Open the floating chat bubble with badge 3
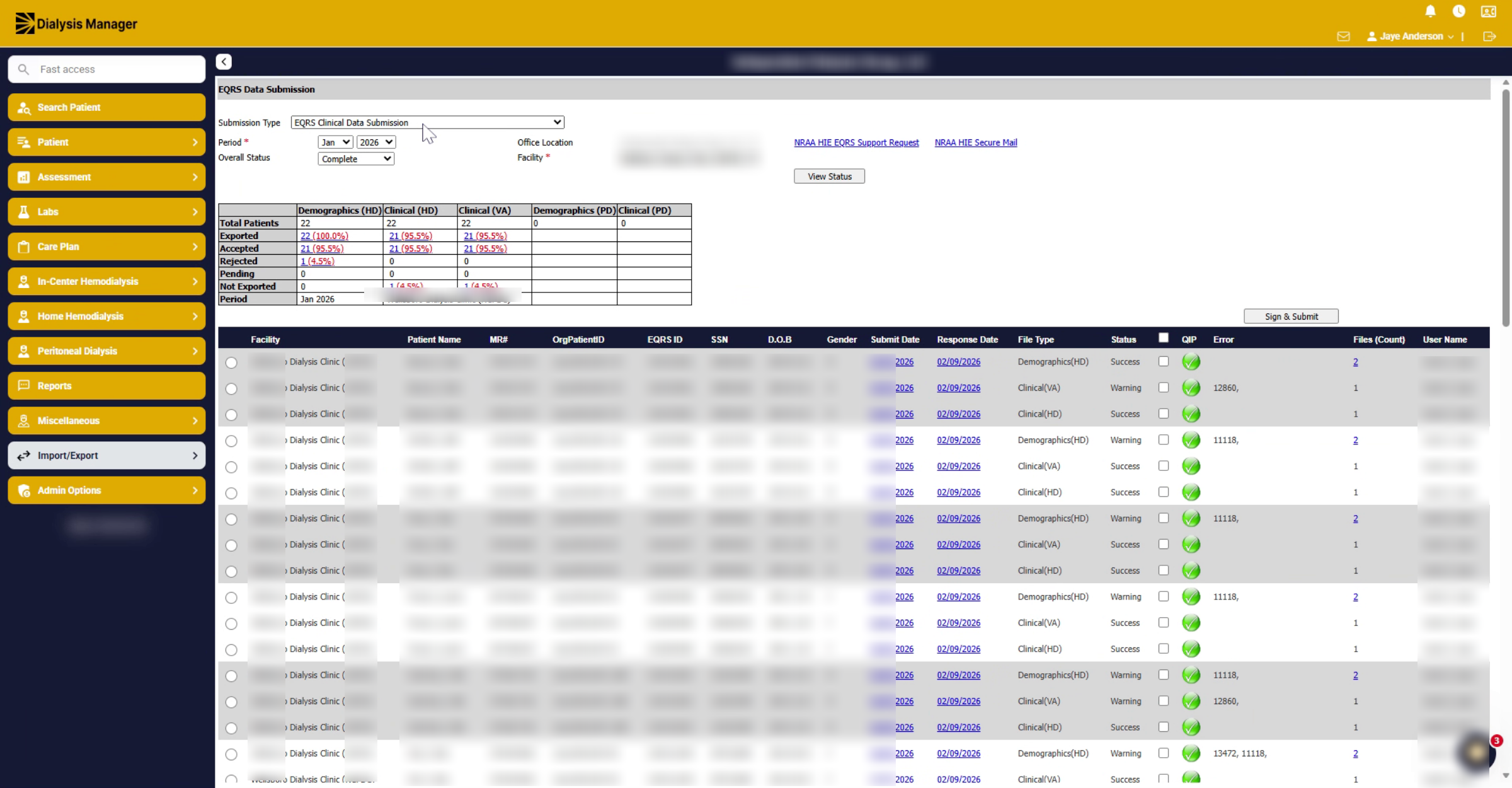Viewport: 1512px width, 788px height. 1477,751
